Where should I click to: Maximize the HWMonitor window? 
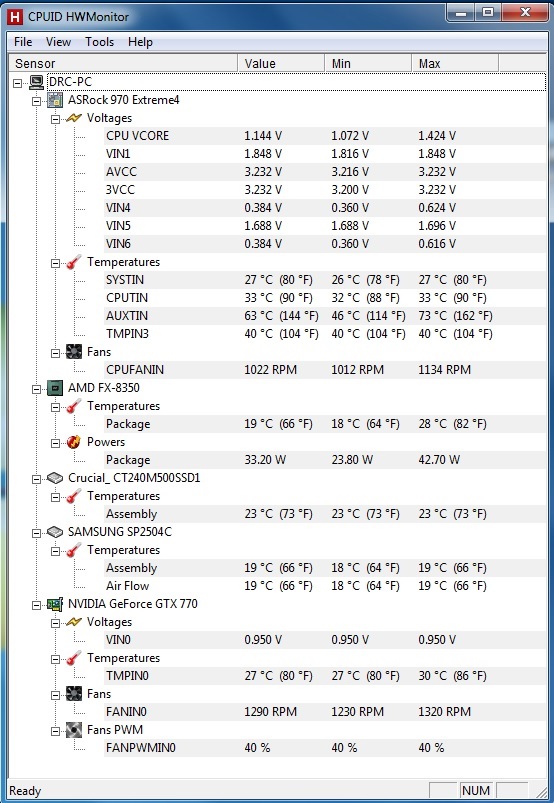(x=488, y=13)
